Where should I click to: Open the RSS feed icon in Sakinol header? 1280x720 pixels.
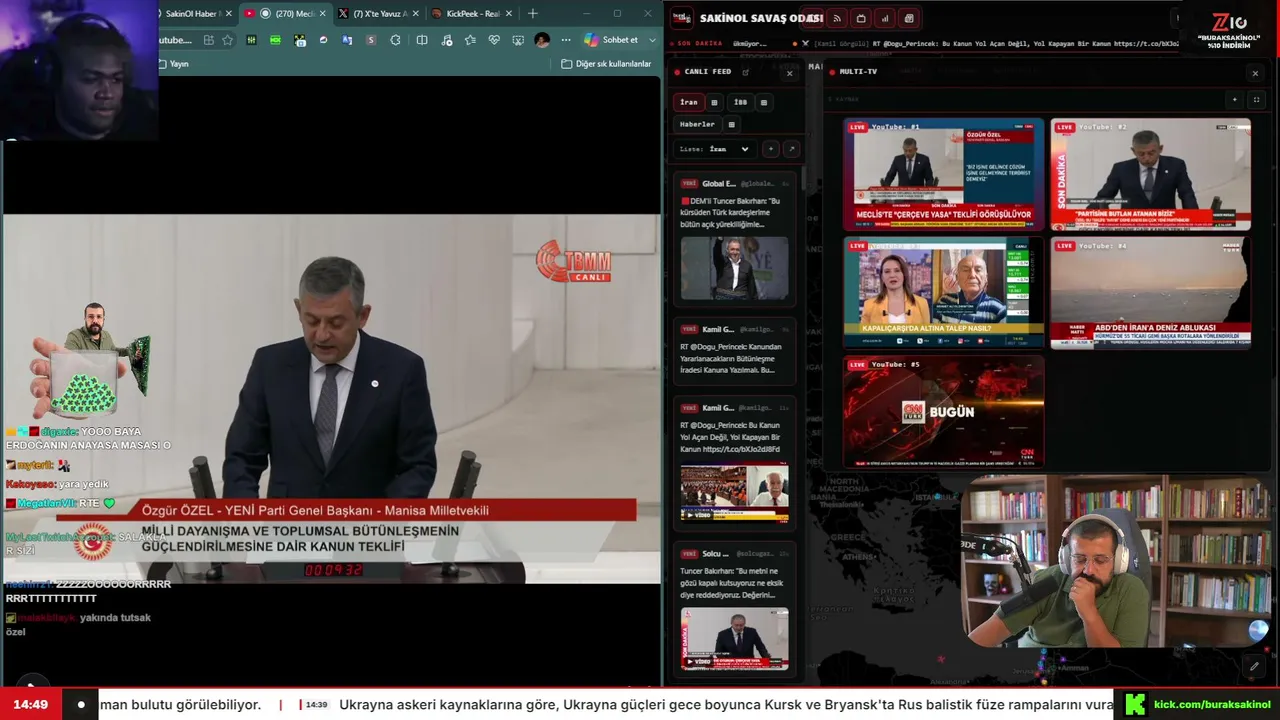837,18
